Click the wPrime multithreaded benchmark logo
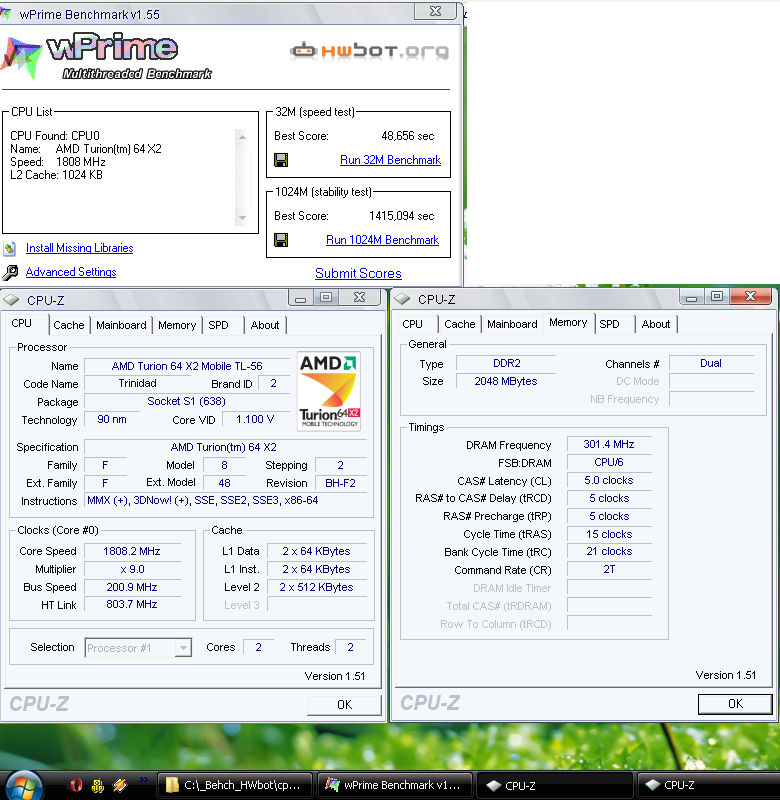The width and height of the screenshot is (780, 800). [x=107, y=56]
